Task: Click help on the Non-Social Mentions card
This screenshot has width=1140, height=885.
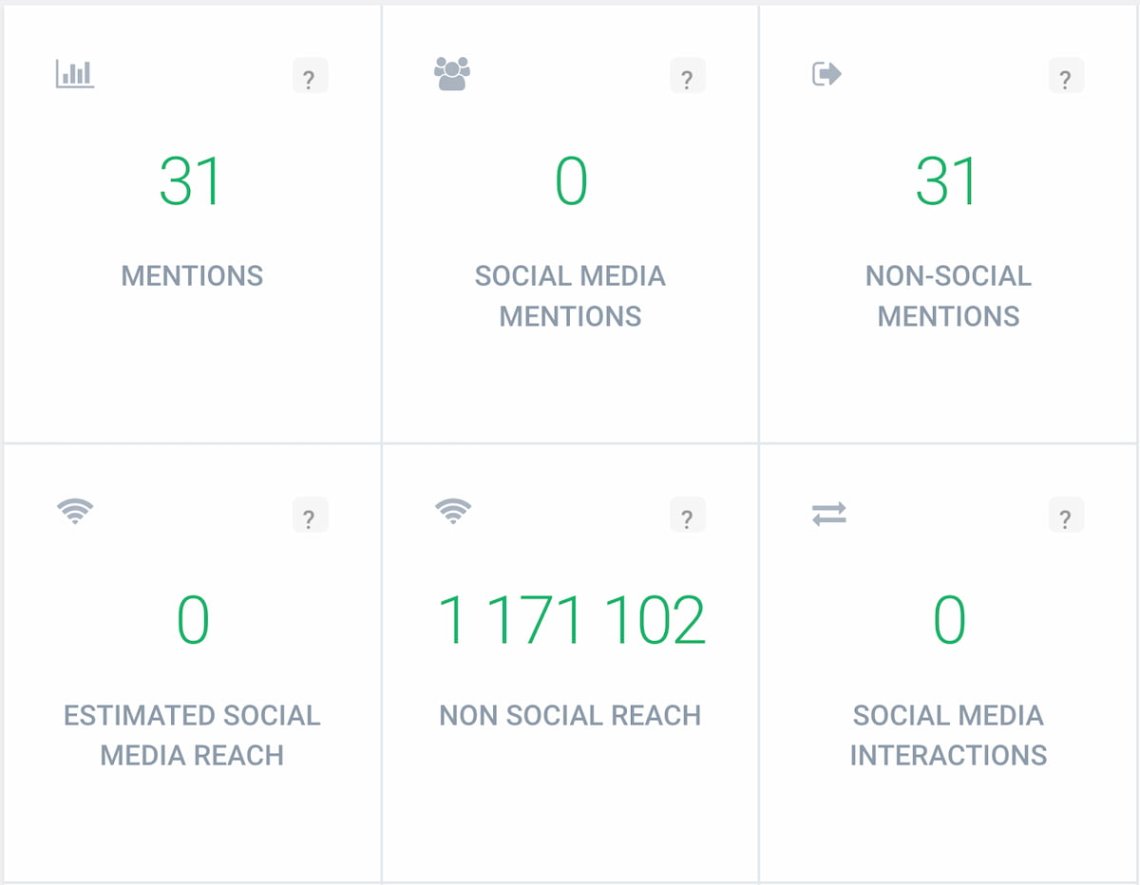Action: (x=1065, y=75)
